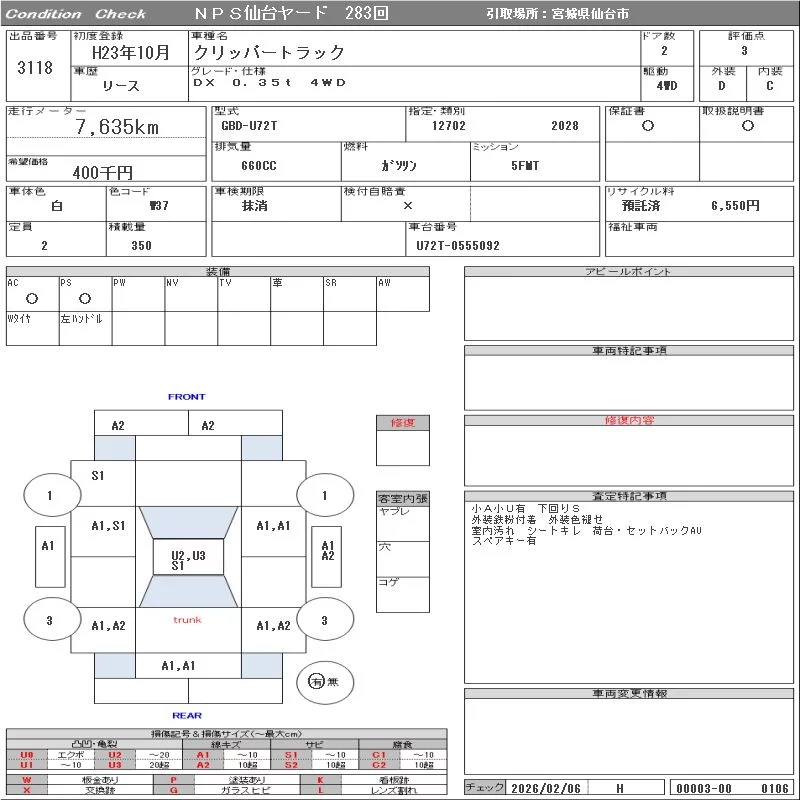Select desired price '400千円'
Screen dimensions: 800x800
point(103,173)
